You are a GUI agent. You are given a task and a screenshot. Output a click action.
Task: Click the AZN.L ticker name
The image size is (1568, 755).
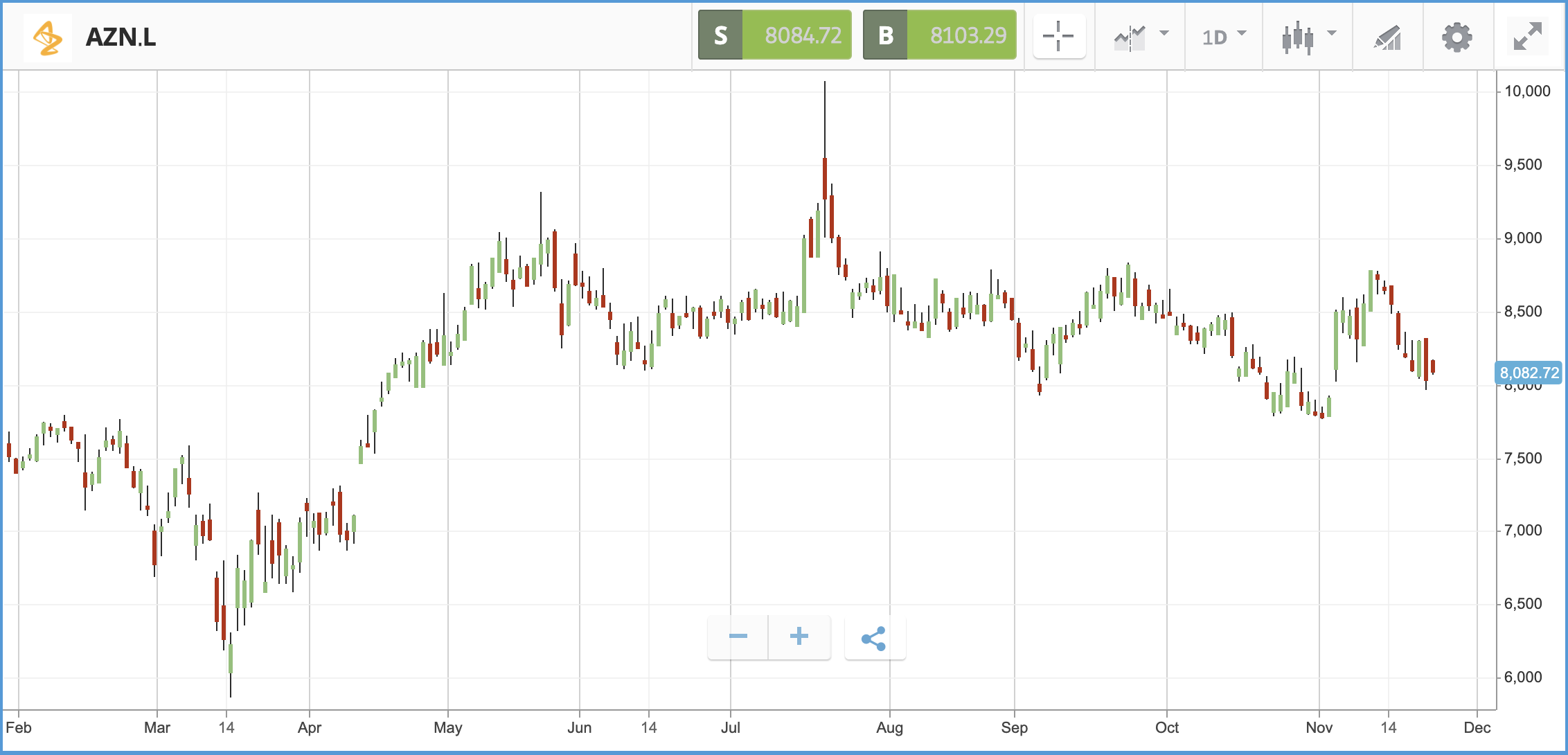pyautogui.click(x=121, y=37)
